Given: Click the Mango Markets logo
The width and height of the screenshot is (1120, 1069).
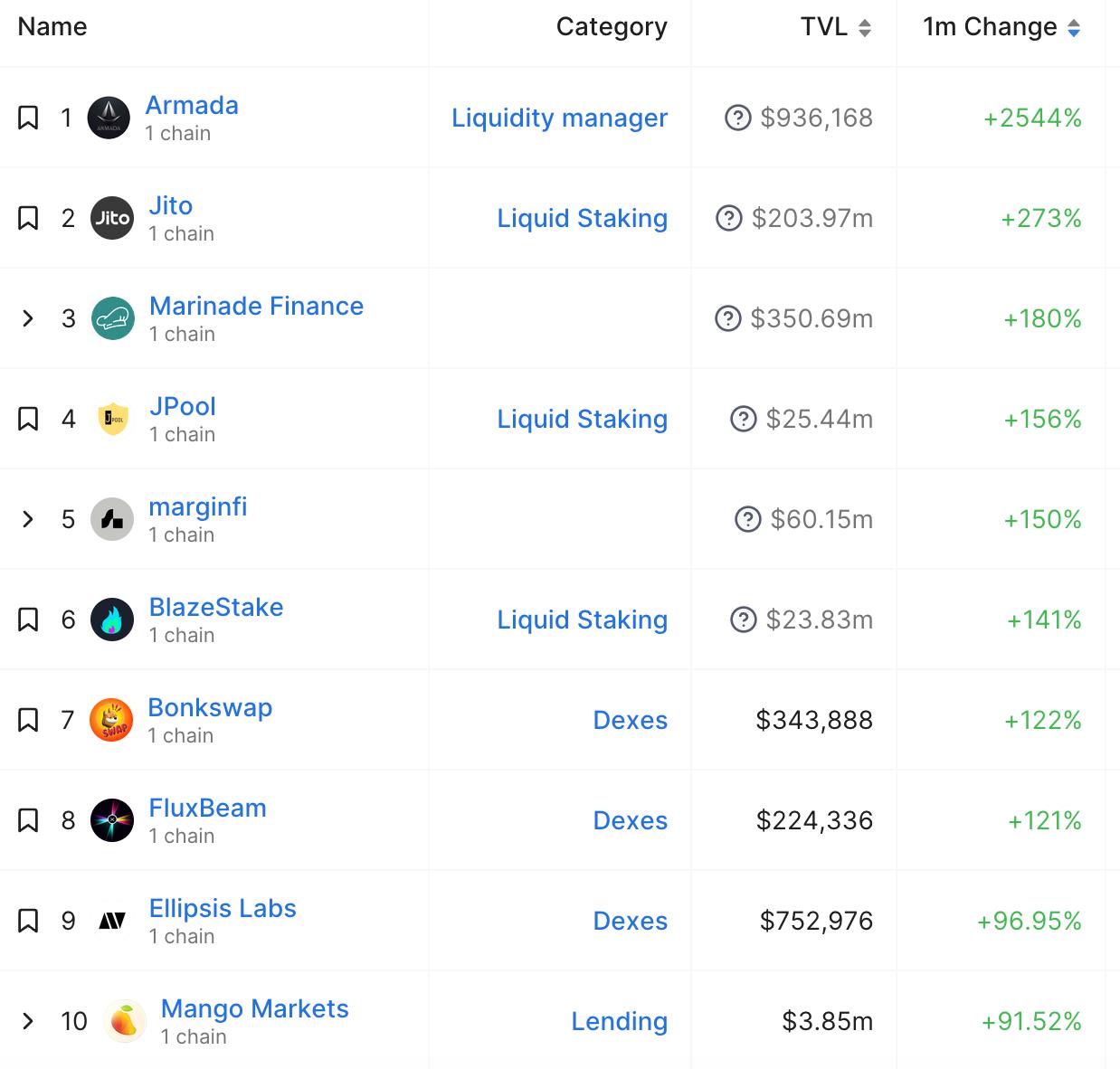Looking at the screenshot, I should [x=125, y=1021].
